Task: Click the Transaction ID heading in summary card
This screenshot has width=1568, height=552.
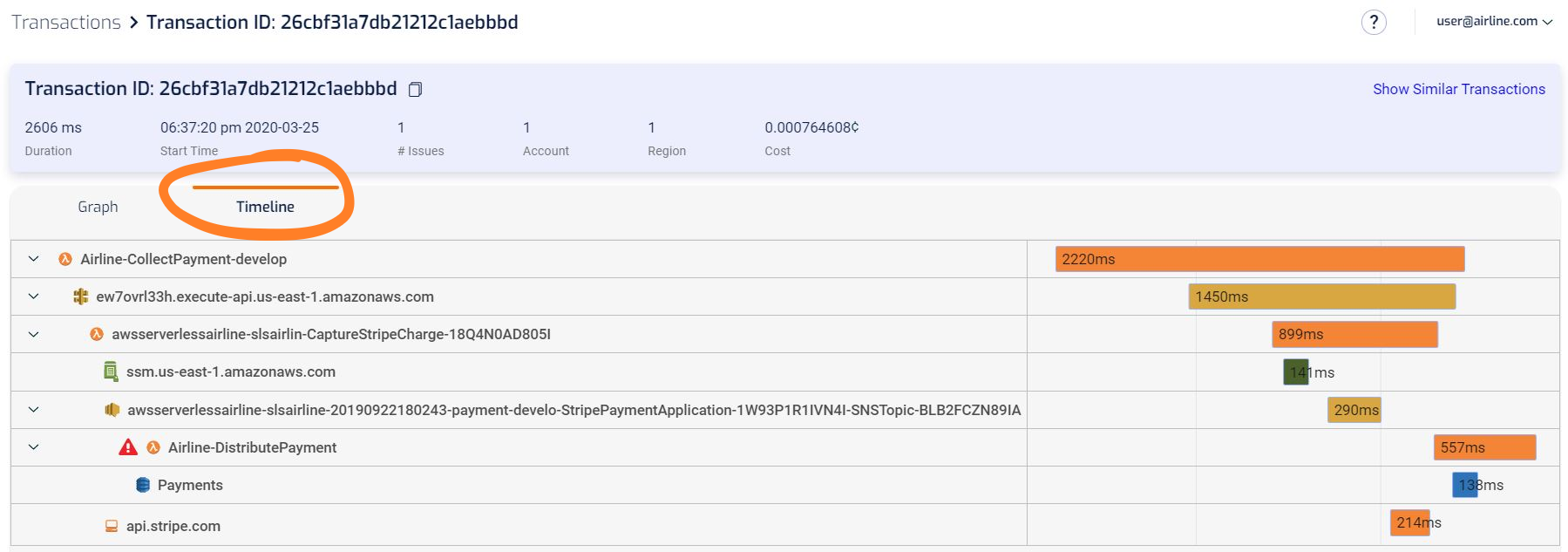Action: (211, 89)
